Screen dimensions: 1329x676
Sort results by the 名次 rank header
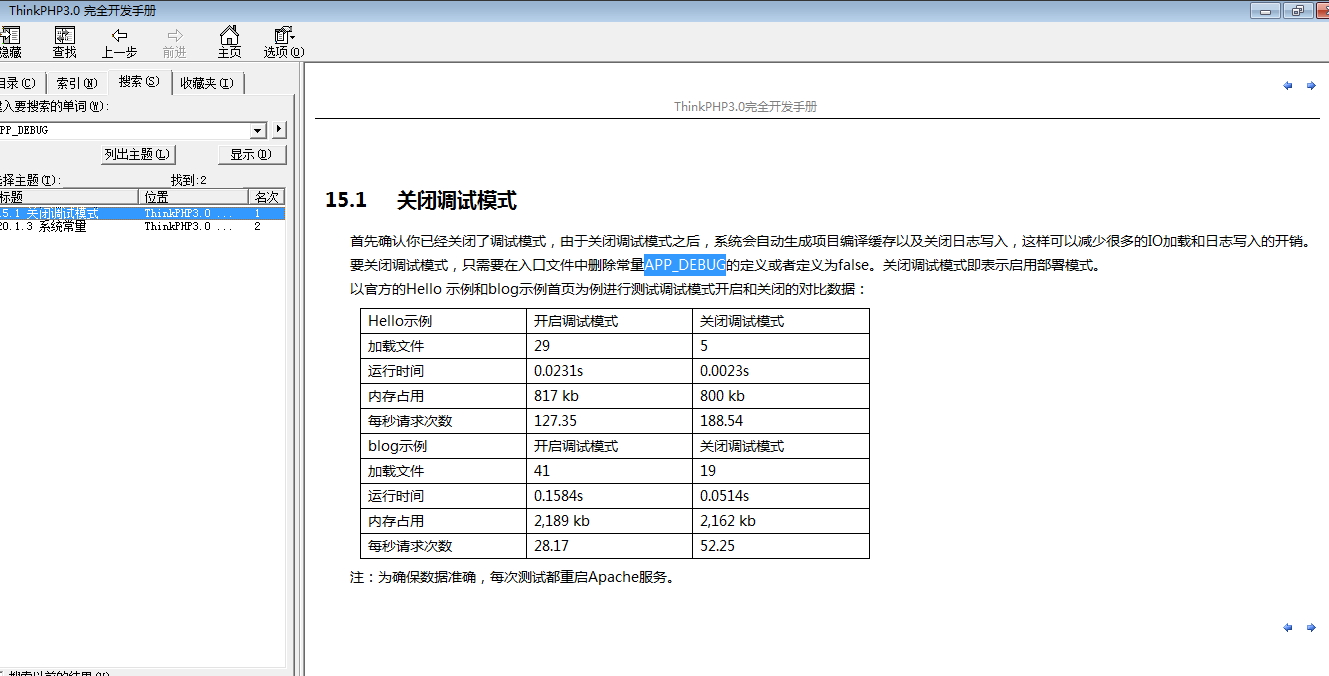[x=267, y=197]
